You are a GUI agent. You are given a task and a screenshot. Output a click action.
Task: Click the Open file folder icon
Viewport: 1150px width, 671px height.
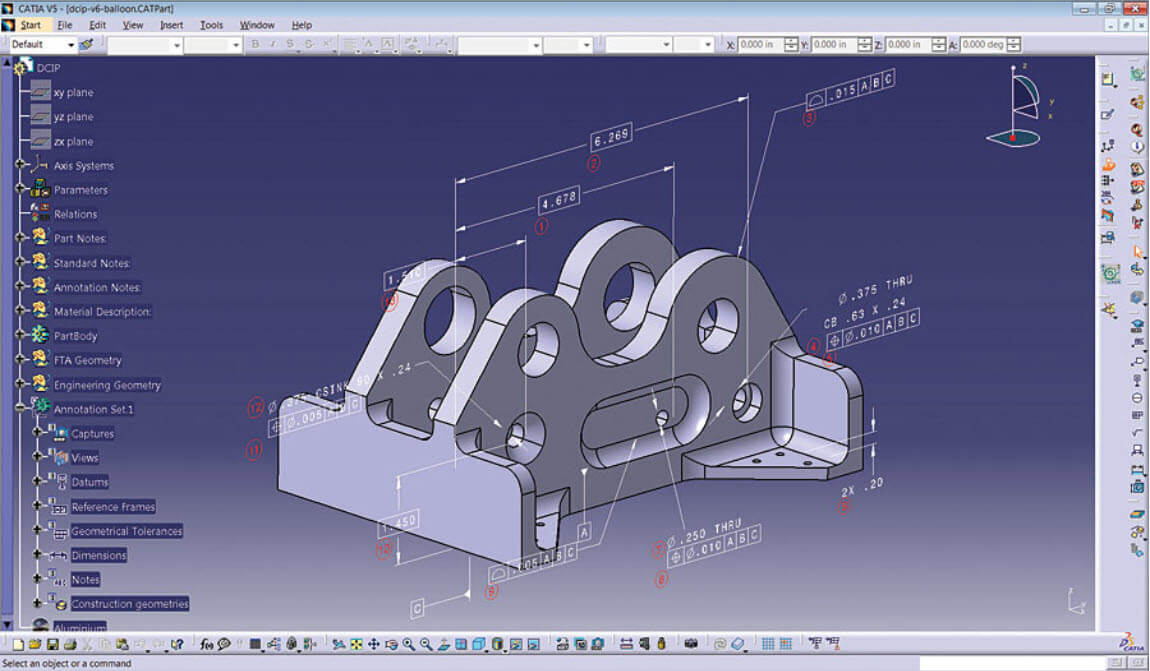(x=35, y=644)
